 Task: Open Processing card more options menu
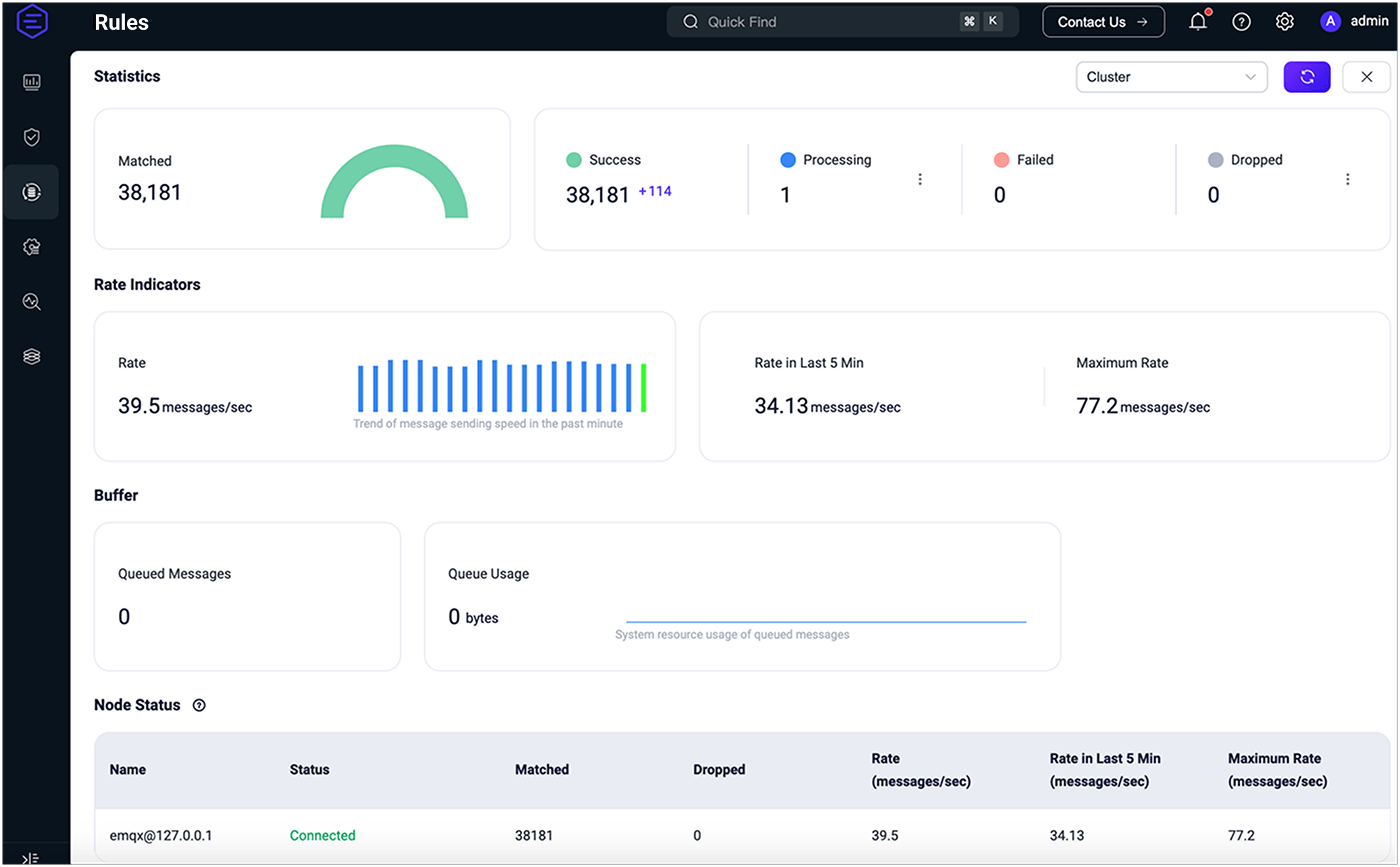point(920,179)
